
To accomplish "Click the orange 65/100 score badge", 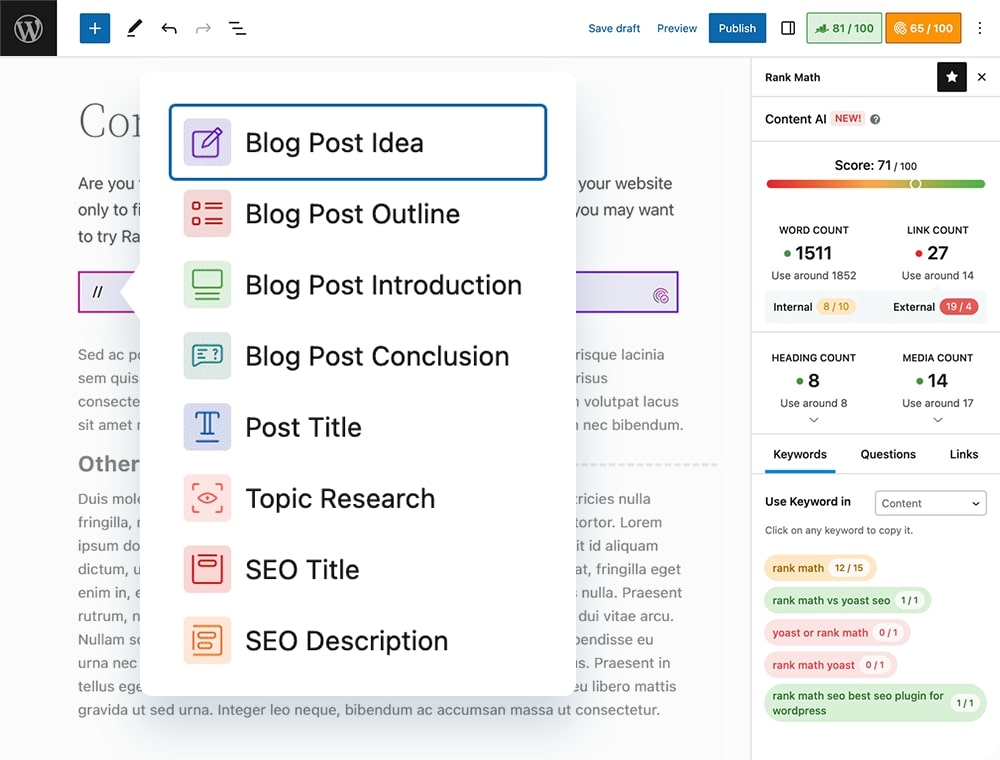I will pyautogui.click(x=923, y=28).
